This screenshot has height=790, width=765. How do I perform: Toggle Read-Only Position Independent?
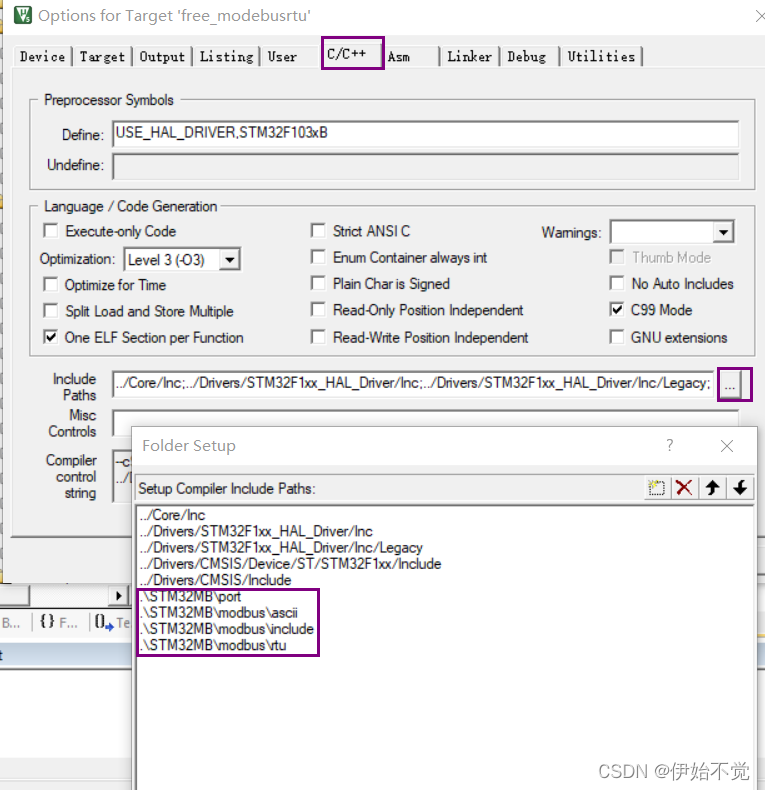click(x=318, y=309)
